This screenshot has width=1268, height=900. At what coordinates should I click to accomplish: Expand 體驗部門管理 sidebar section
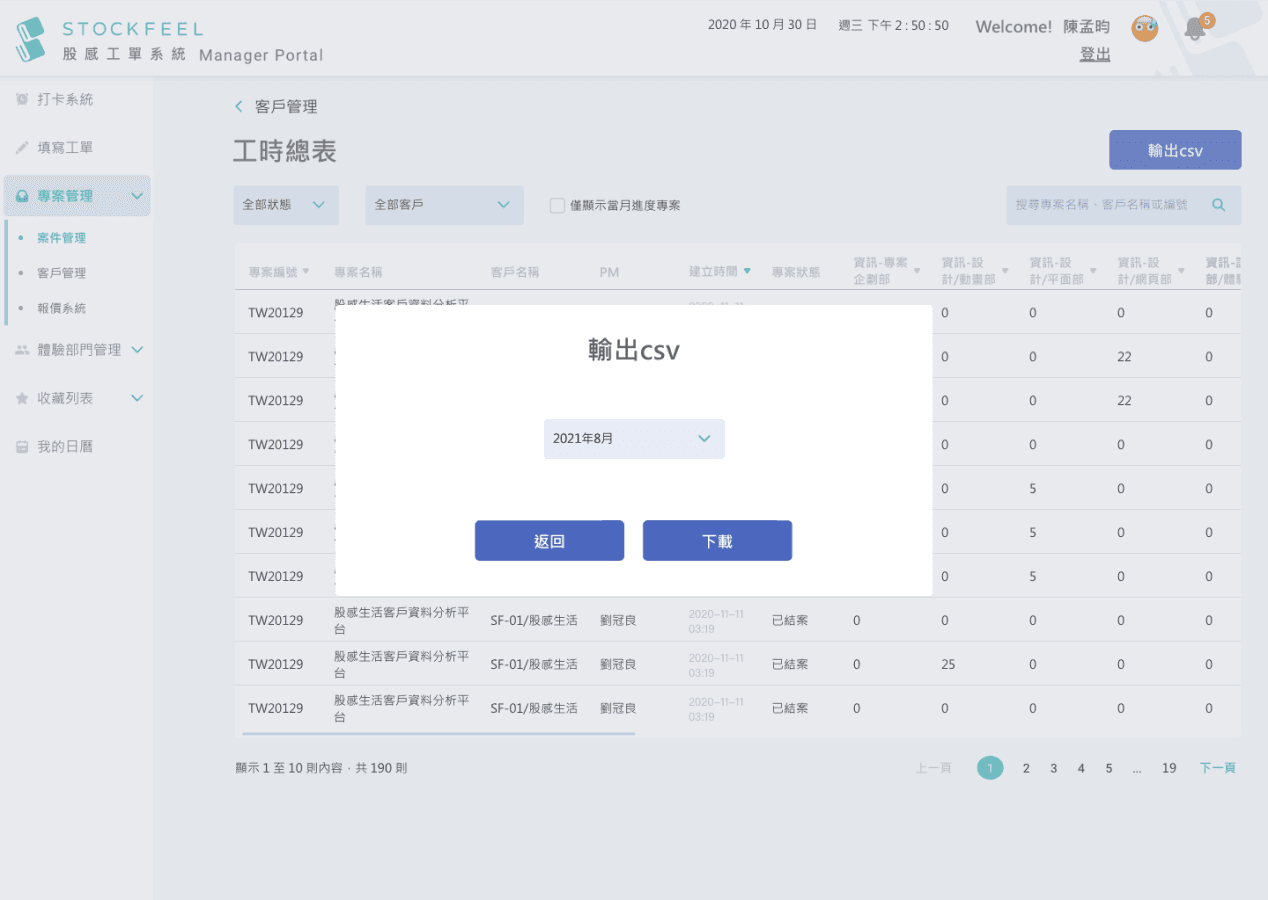78,350
